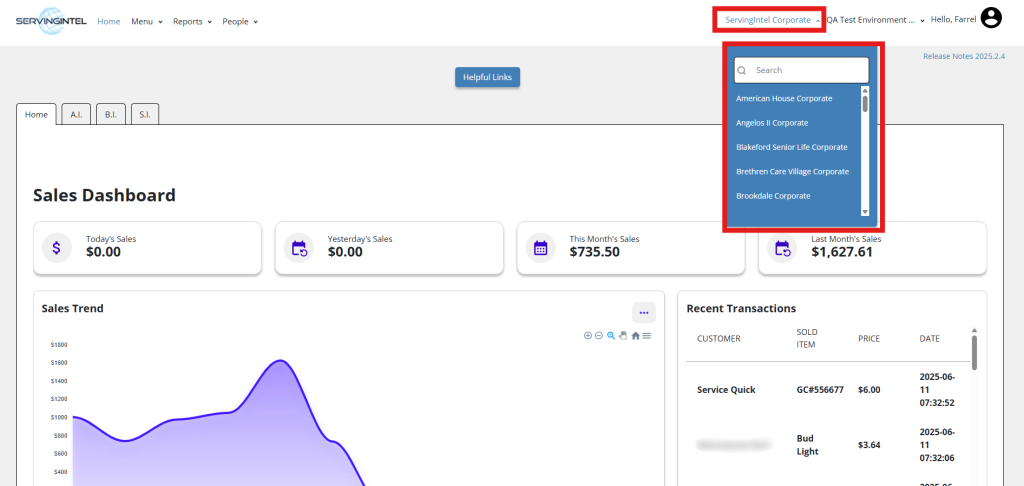Open the Release Notes 2025.2.4 link
This screenshot has width=1024, height=486.
(x=965, y=57)
